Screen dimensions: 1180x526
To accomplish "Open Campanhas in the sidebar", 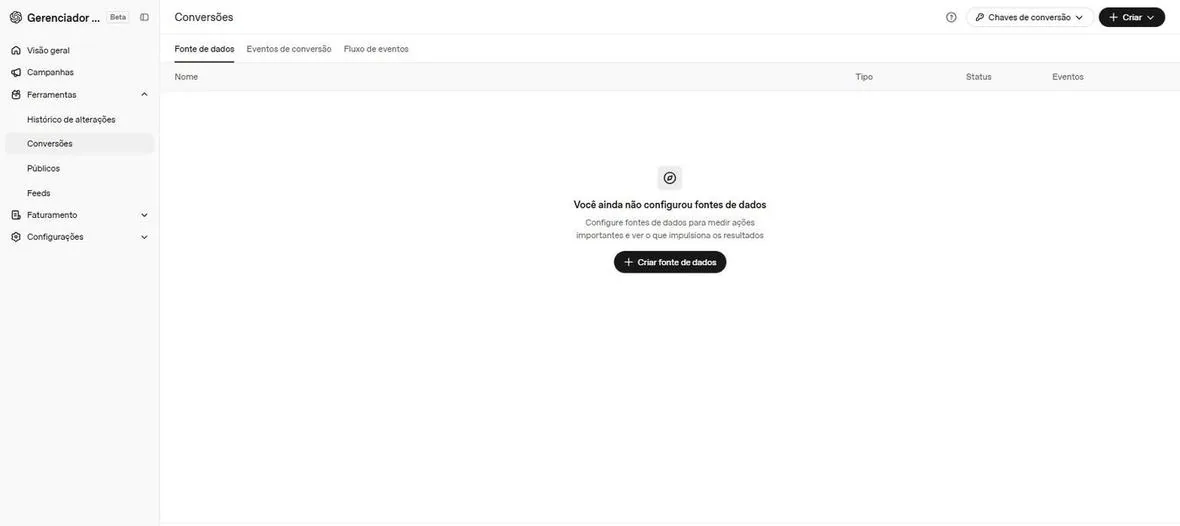I will [50, 72].
